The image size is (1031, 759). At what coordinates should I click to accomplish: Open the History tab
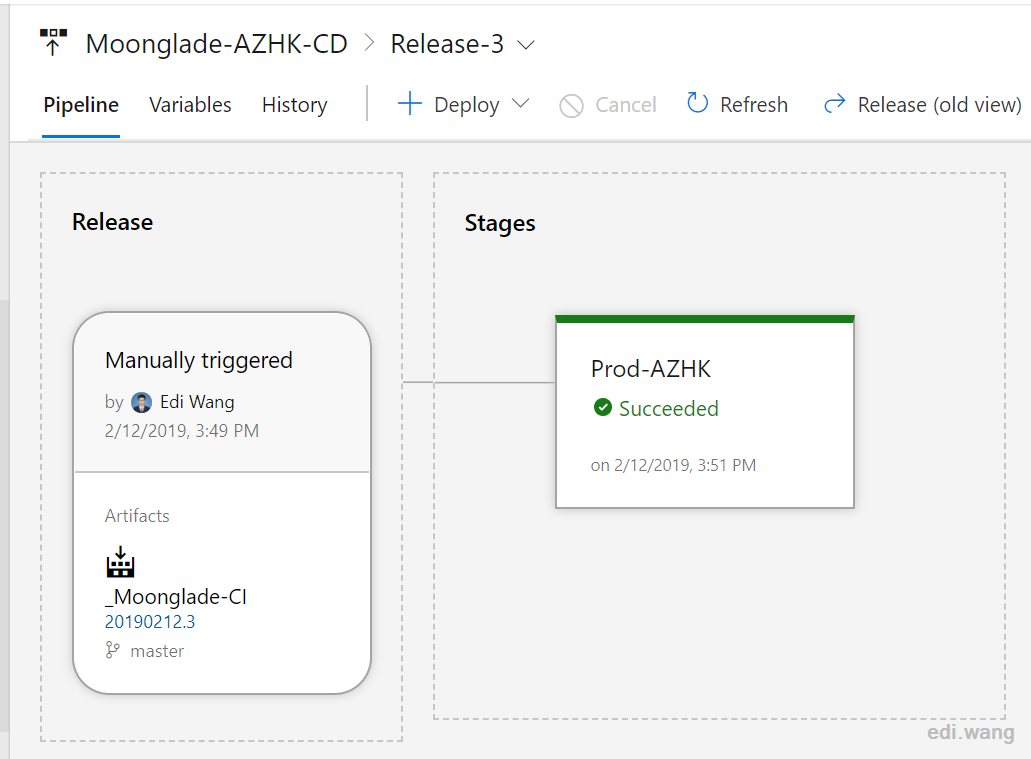click(295, 105)
